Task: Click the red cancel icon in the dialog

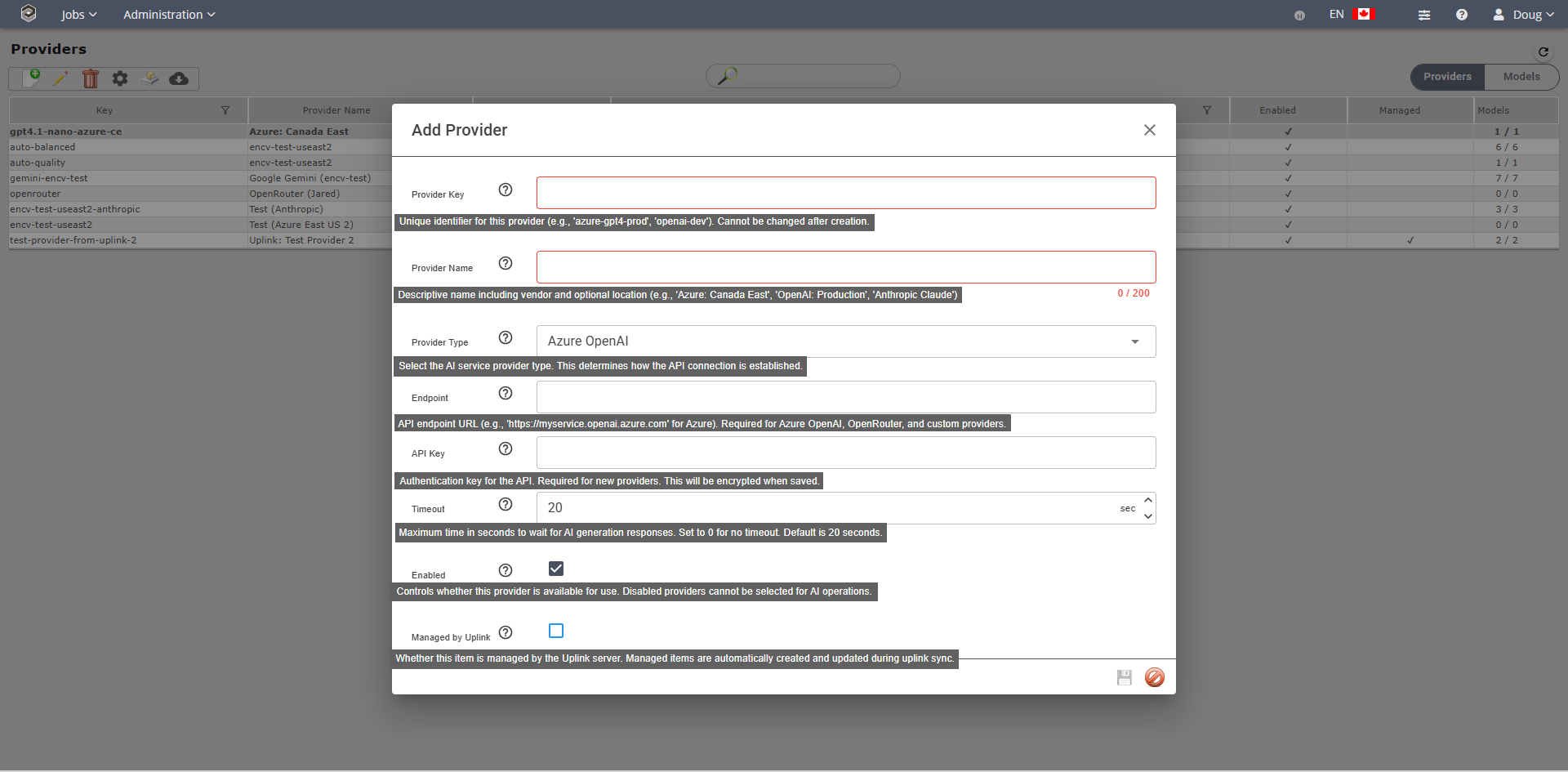Action: tap(1154, 677)
